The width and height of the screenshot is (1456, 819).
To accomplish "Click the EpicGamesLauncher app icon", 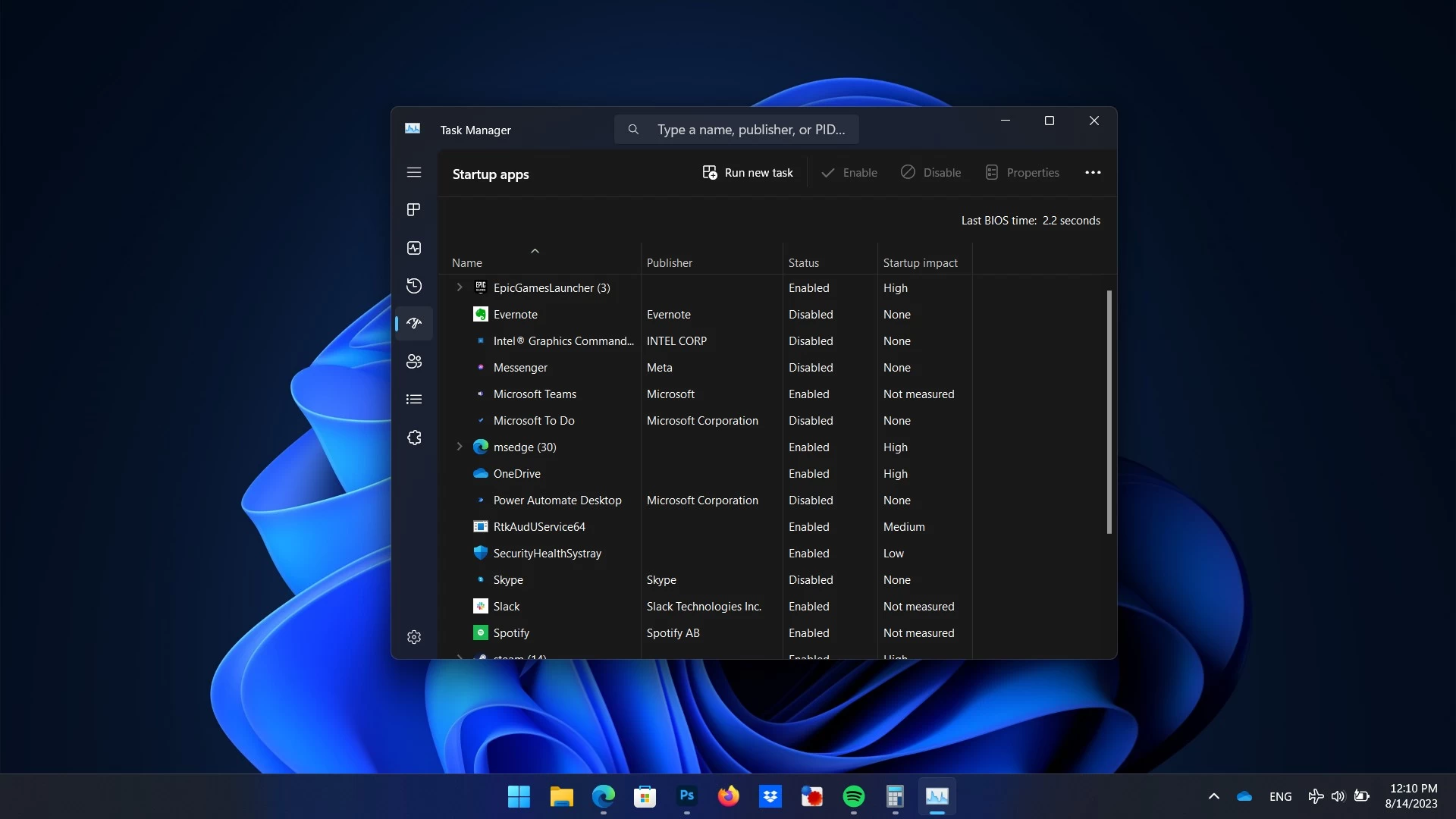I will tap(481, 287).
